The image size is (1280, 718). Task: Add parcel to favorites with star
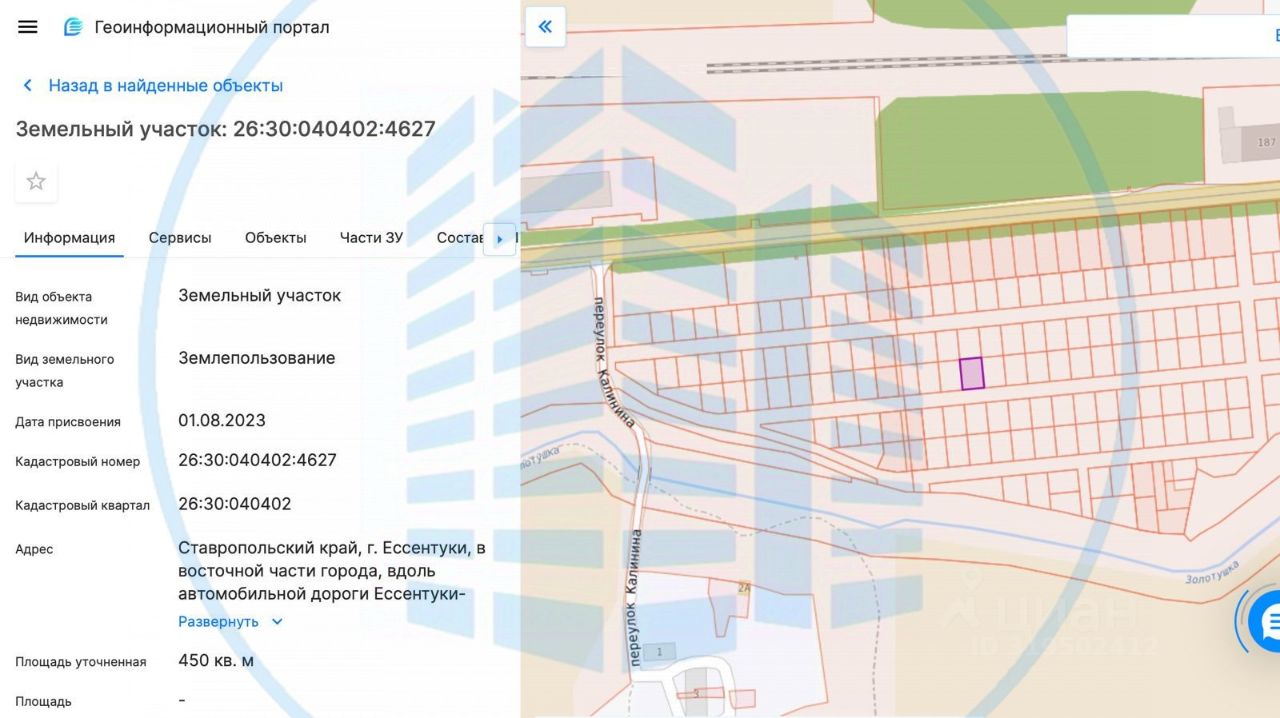click(36, 181)
